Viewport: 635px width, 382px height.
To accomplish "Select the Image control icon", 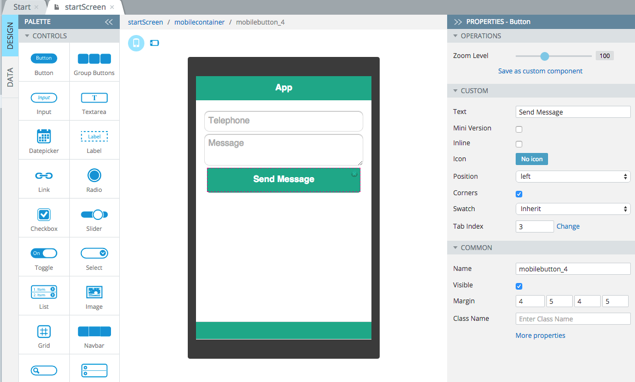I will 94,292.
